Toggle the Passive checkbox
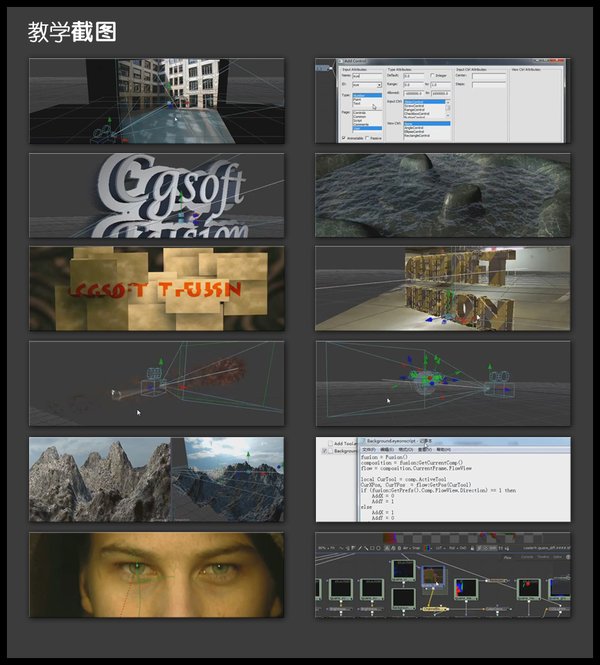This screenshot has height=665, width=600. tap(367, 138)
